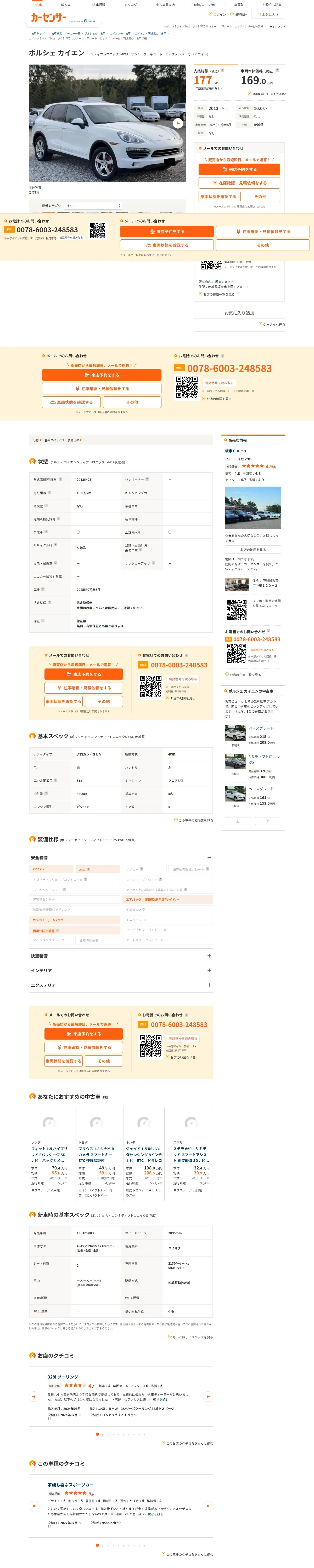Click help icon next to ワンオーナー
Screen dimensions: 314x1568
tap(147, 479)
